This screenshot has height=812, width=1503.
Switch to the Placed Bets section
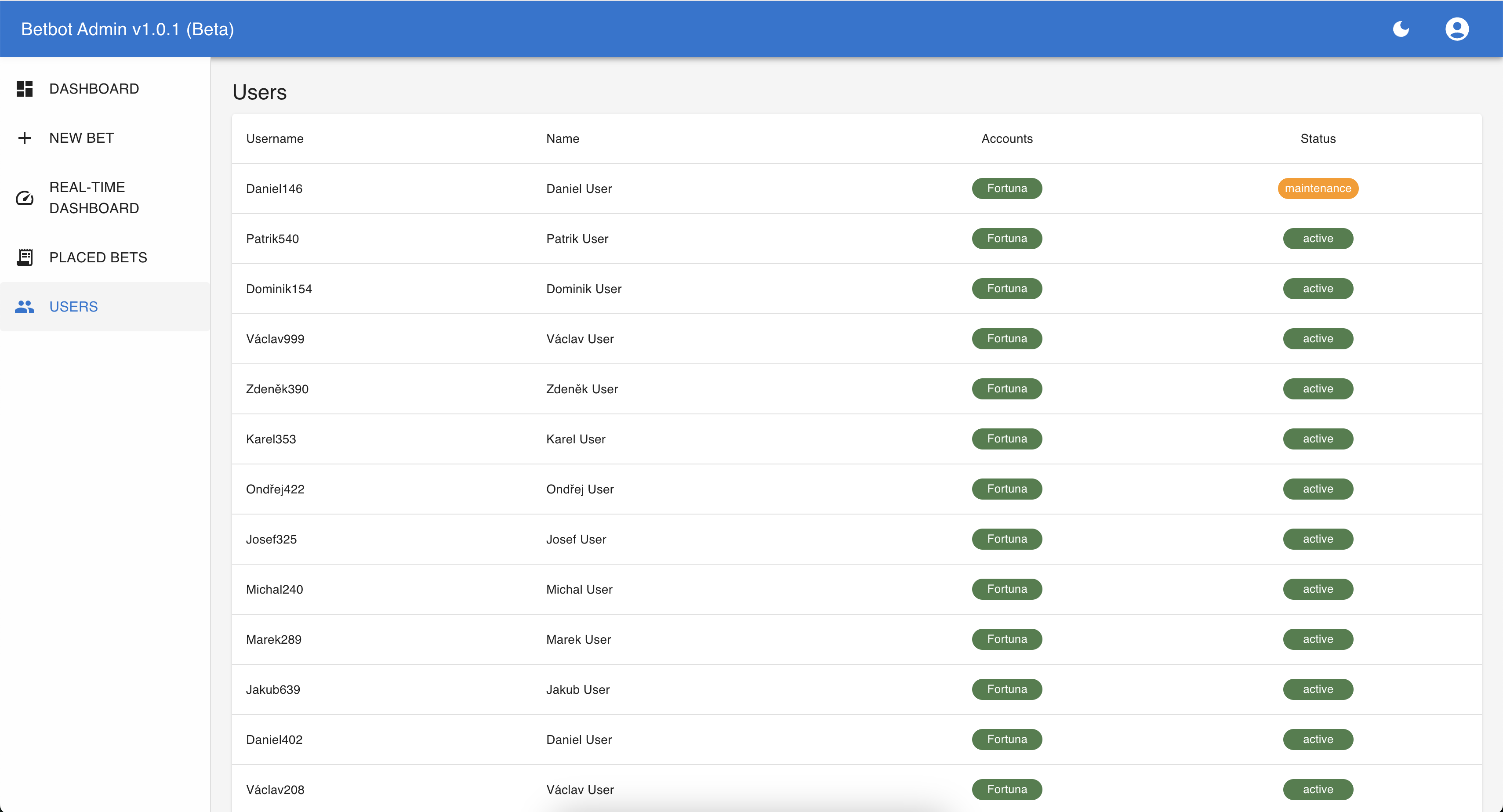coord(98,257)
